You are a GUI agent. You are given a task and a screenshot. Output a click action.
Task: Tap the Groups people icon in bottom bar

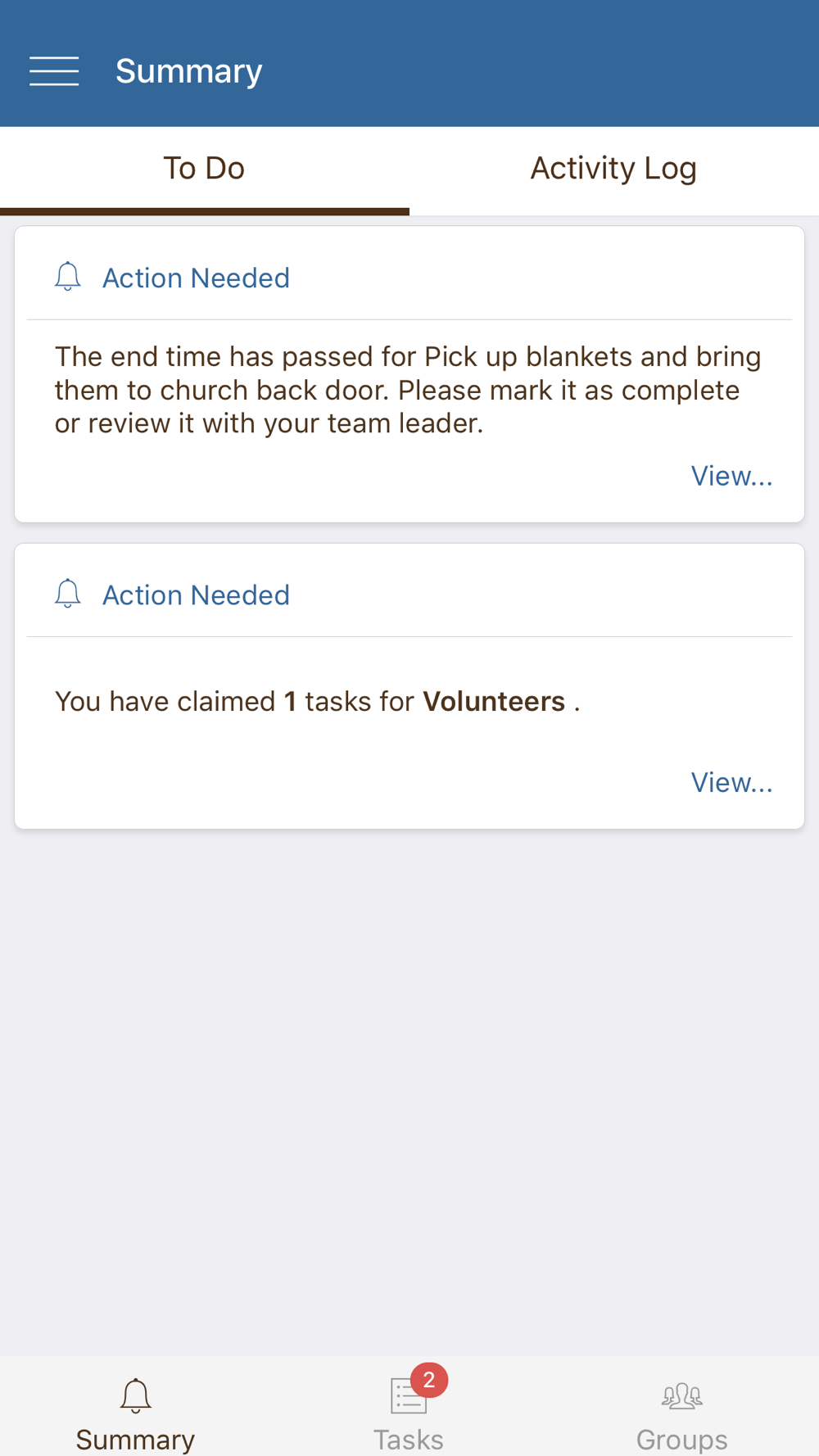pyautogui.click(x=681, y=1395)
